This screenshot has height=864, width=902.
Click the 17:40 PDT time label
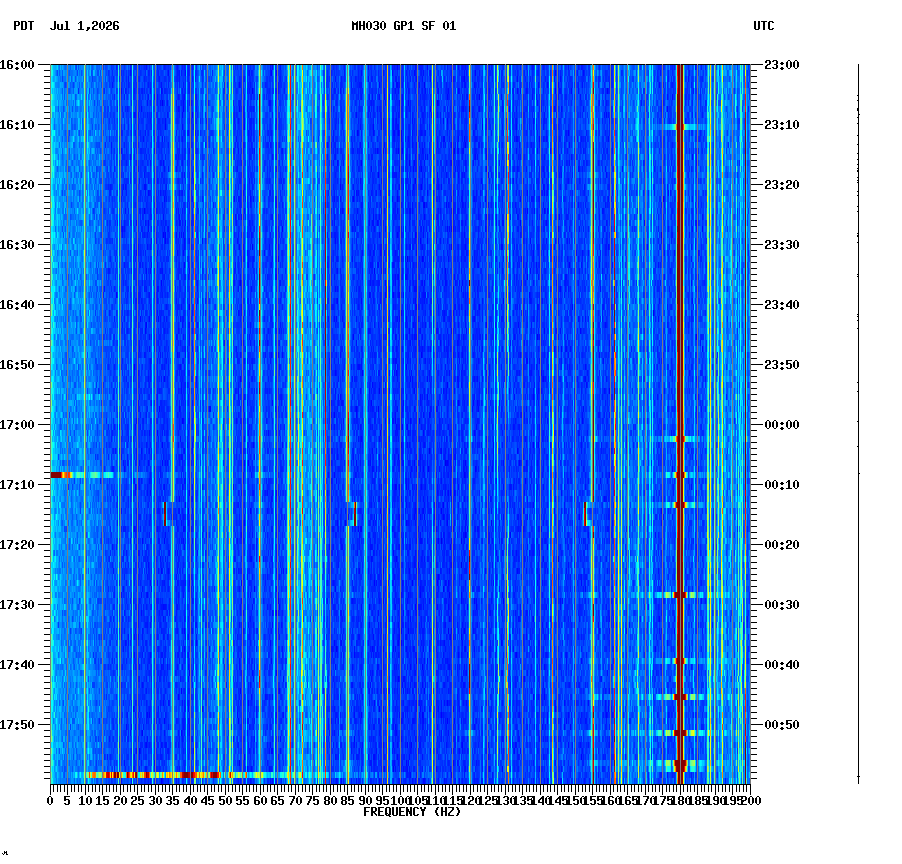(x=17, y=665)
